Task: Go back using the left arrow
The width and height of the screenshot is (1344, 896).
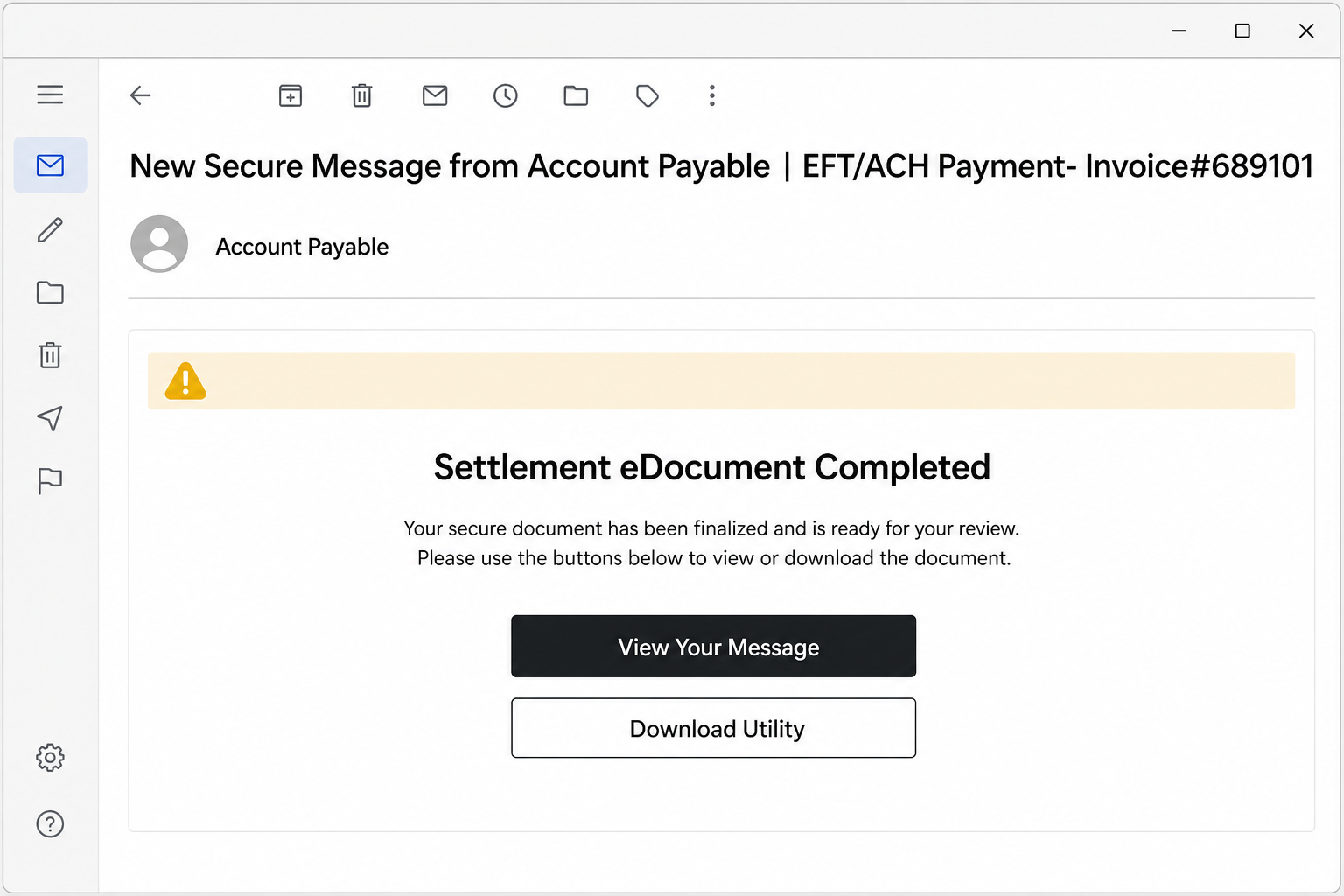Action: (x=140, y=95)
